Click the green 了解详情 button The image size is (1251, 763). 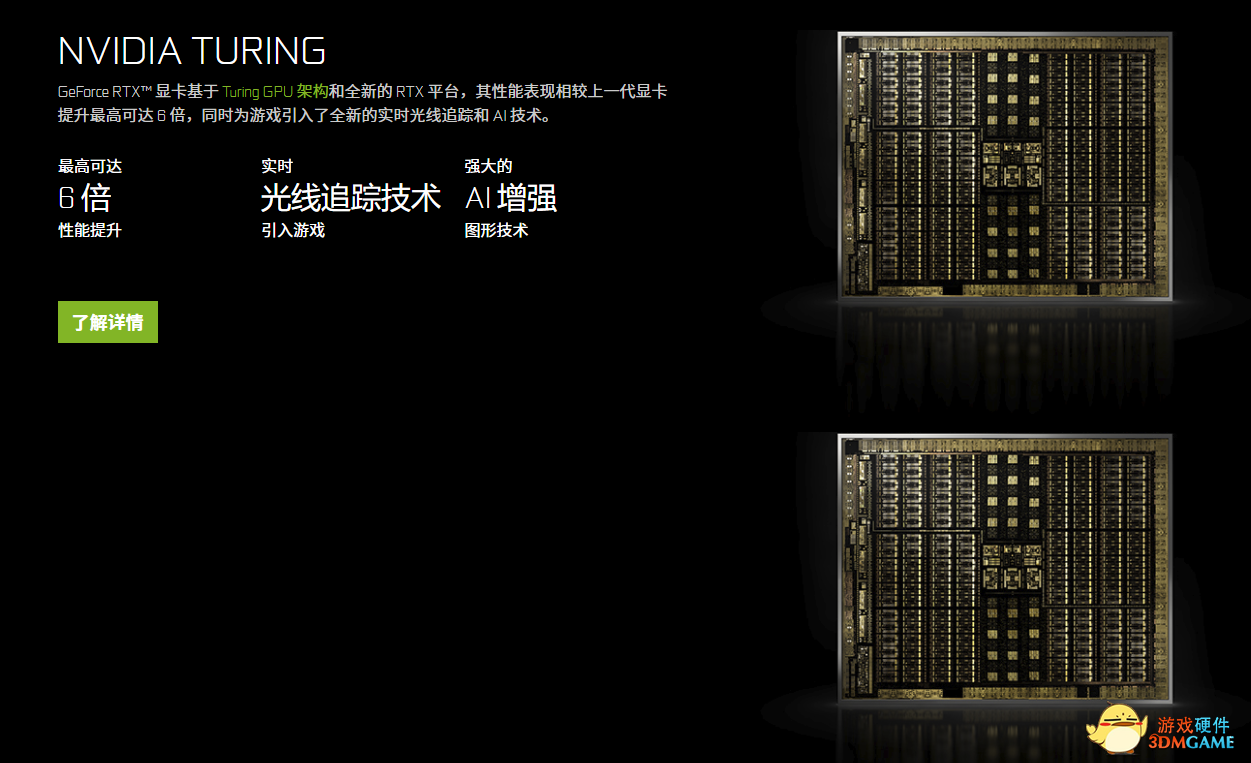pyautogui.click(x=108, y=322)
